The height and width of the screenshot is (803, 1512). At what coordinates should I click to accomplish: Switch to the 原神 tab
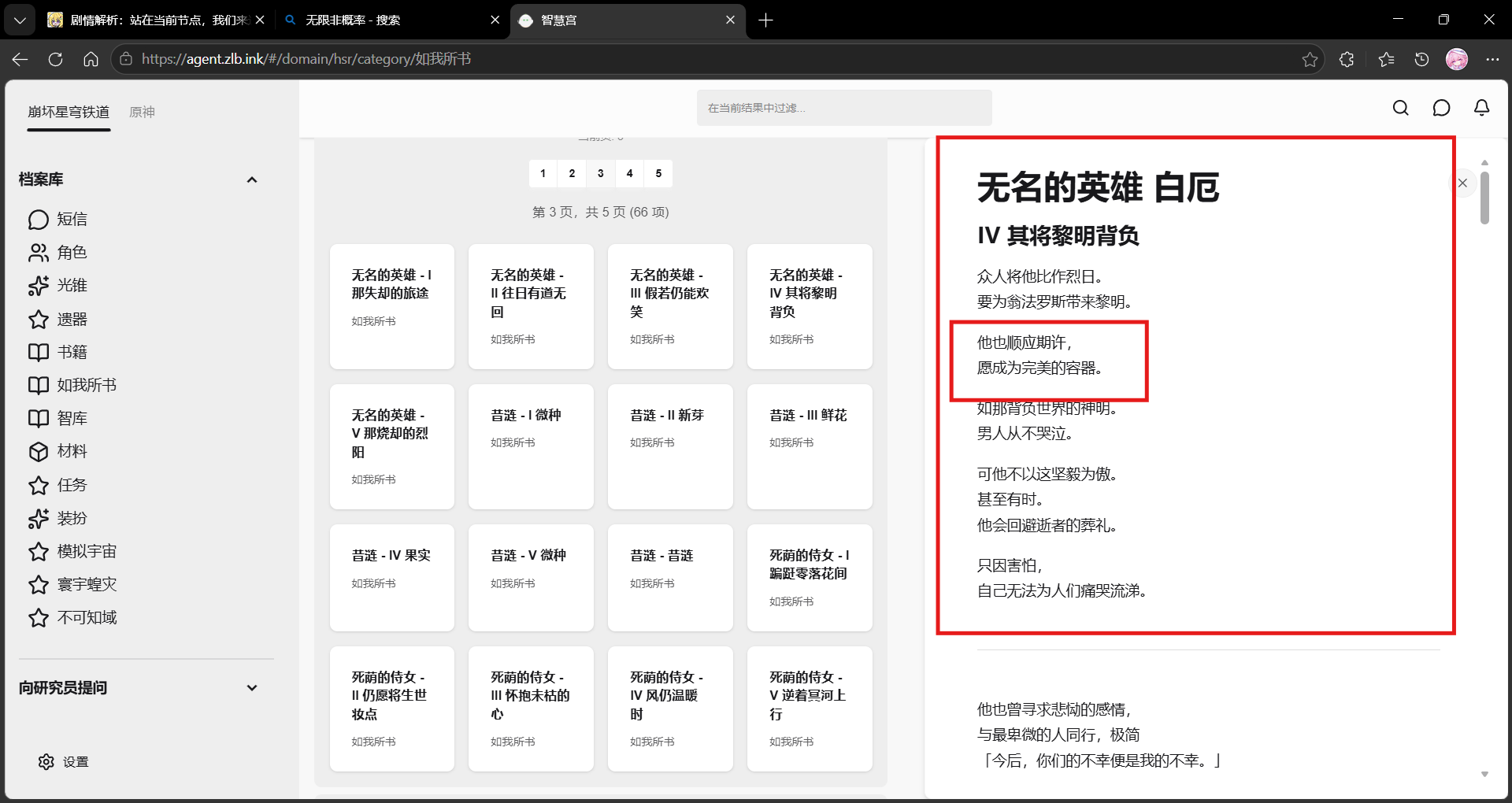click(142, 112)
